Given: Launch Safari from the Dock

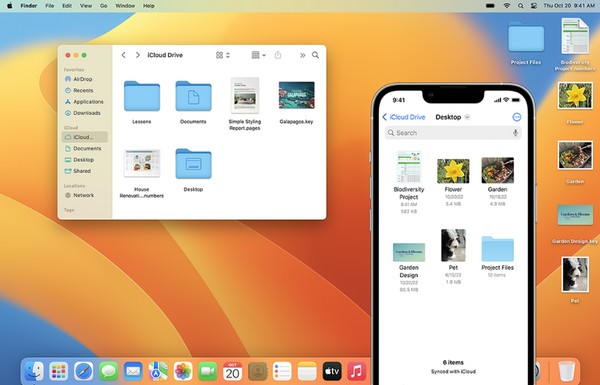Looking at the screenshot, I should pos(83,371).
